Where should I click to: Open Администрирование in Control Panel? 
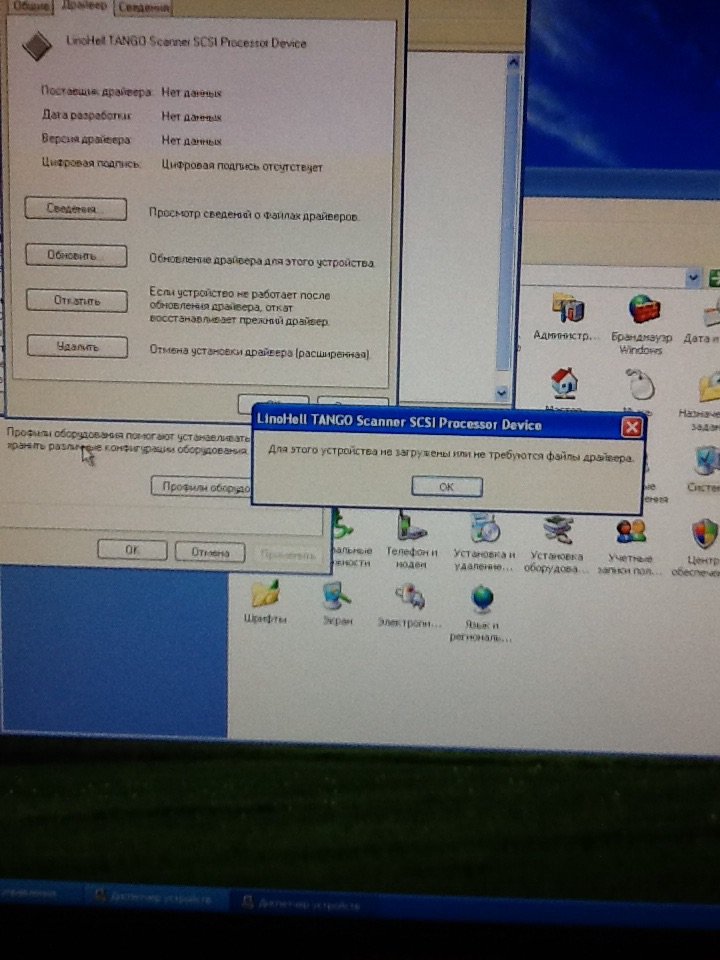point(566,317)
